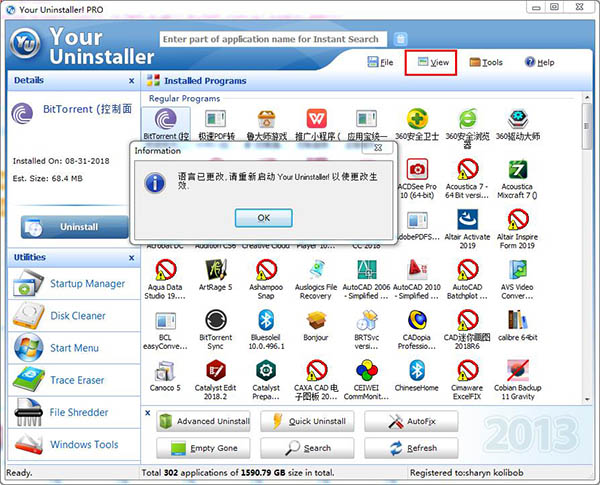Focus the Instant Search input field
The image size is (600, 485).
pos(273,39)
